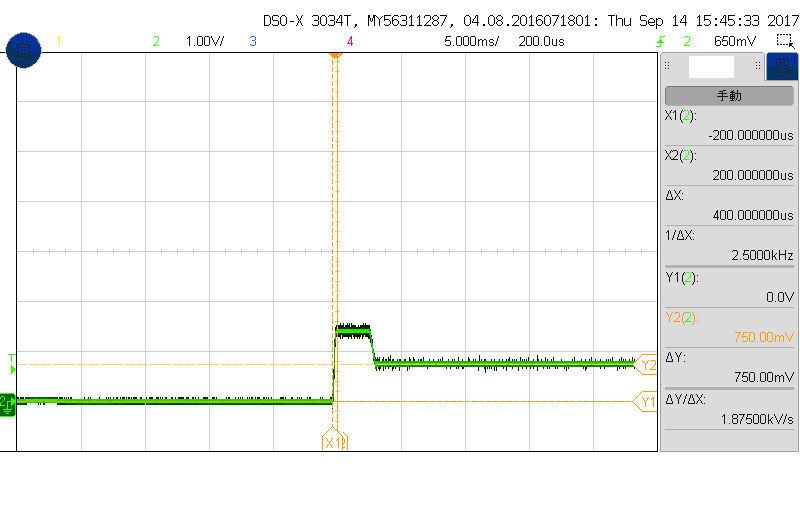Click the ΔY/ΔX label

coord(685,399)
